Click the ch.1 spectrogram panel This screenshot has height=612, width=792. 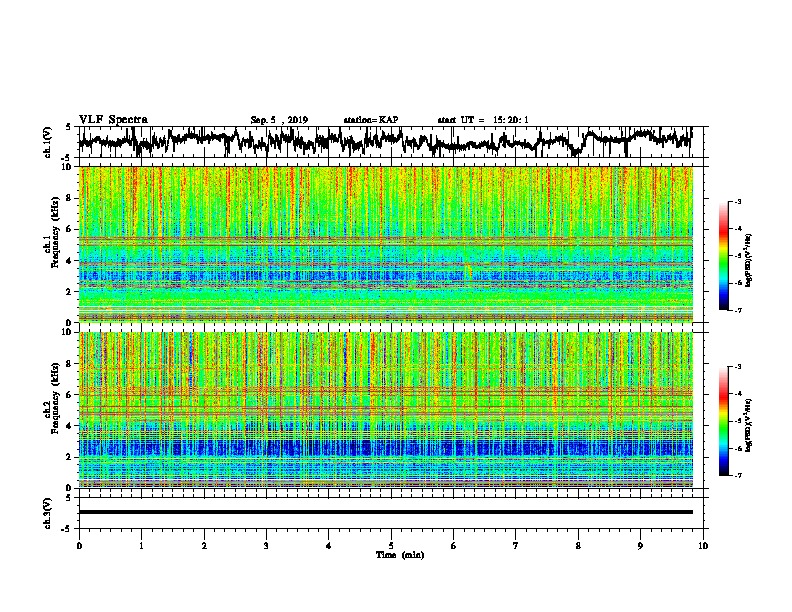tap(385, 244)
